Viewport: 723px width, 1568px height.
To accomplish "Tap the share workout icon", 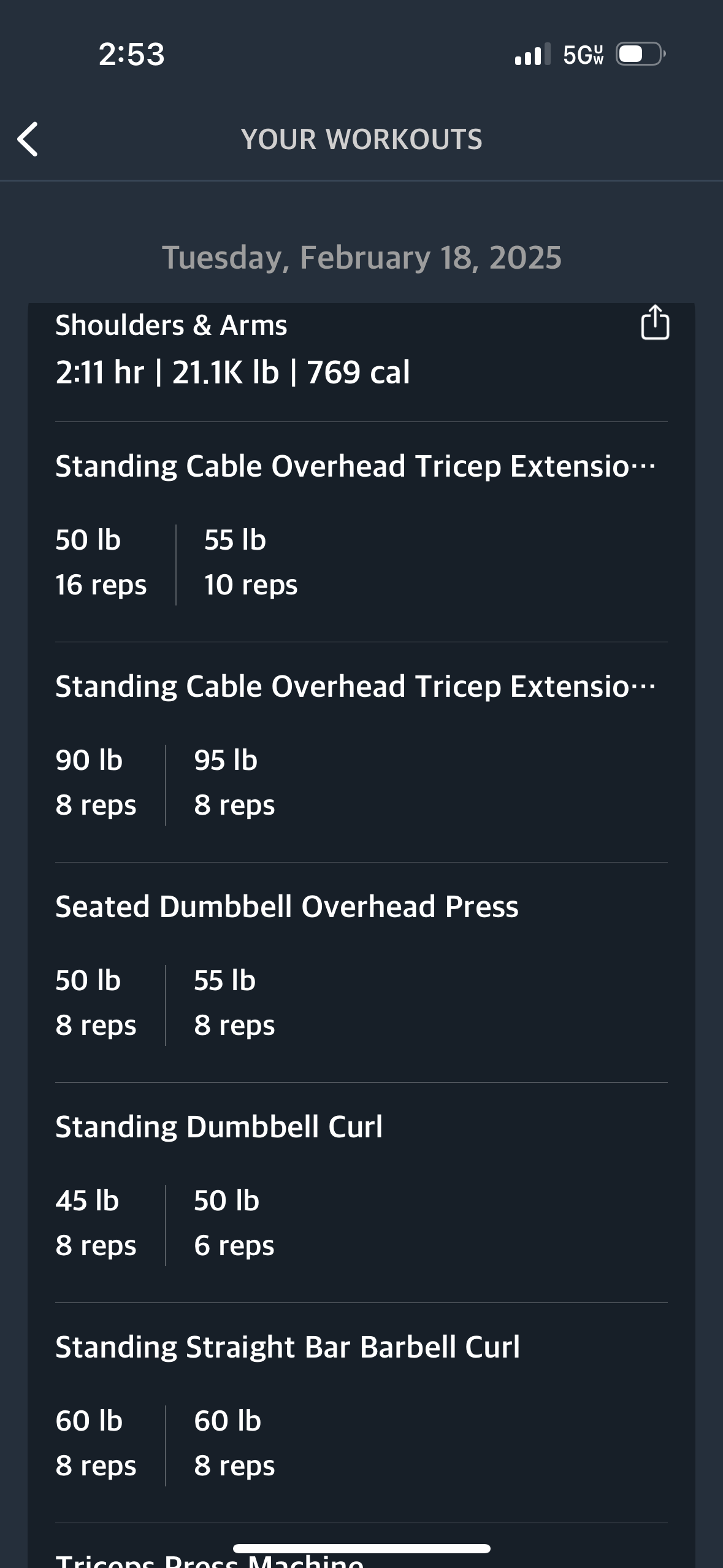I will pyautogui.click(x=654, y=323).
